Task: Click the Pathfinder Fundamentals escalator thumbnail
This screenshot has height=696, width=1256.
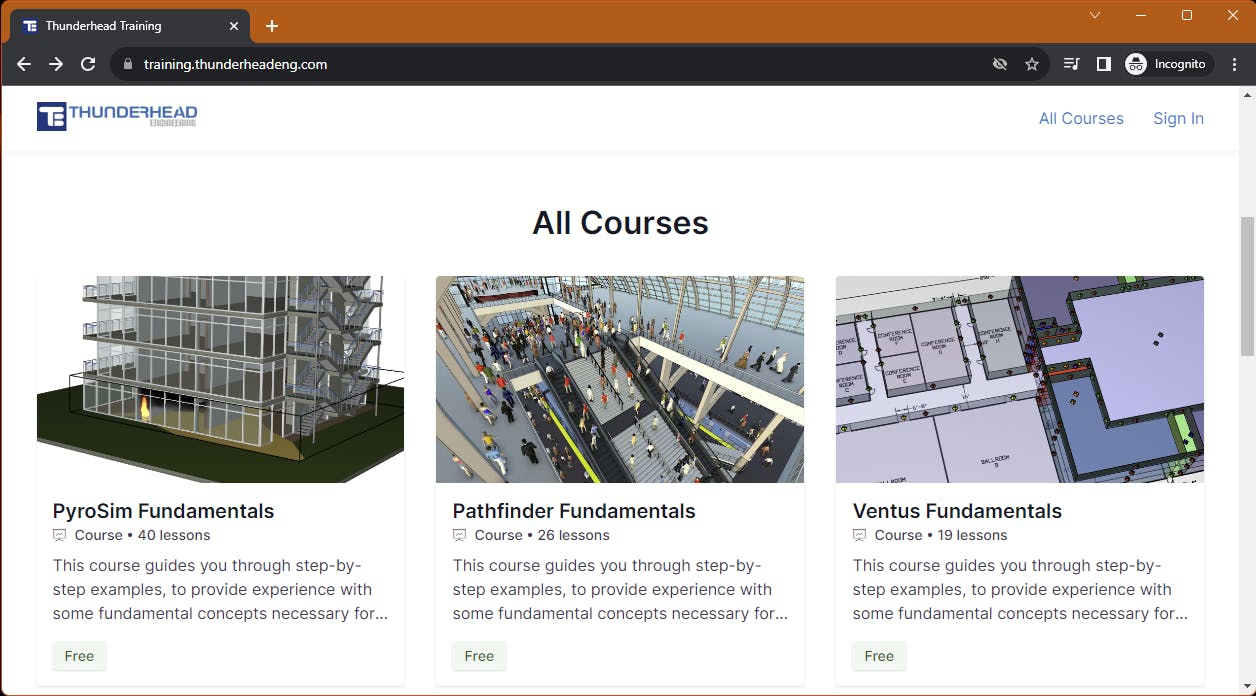Action: tap(620, 379)
